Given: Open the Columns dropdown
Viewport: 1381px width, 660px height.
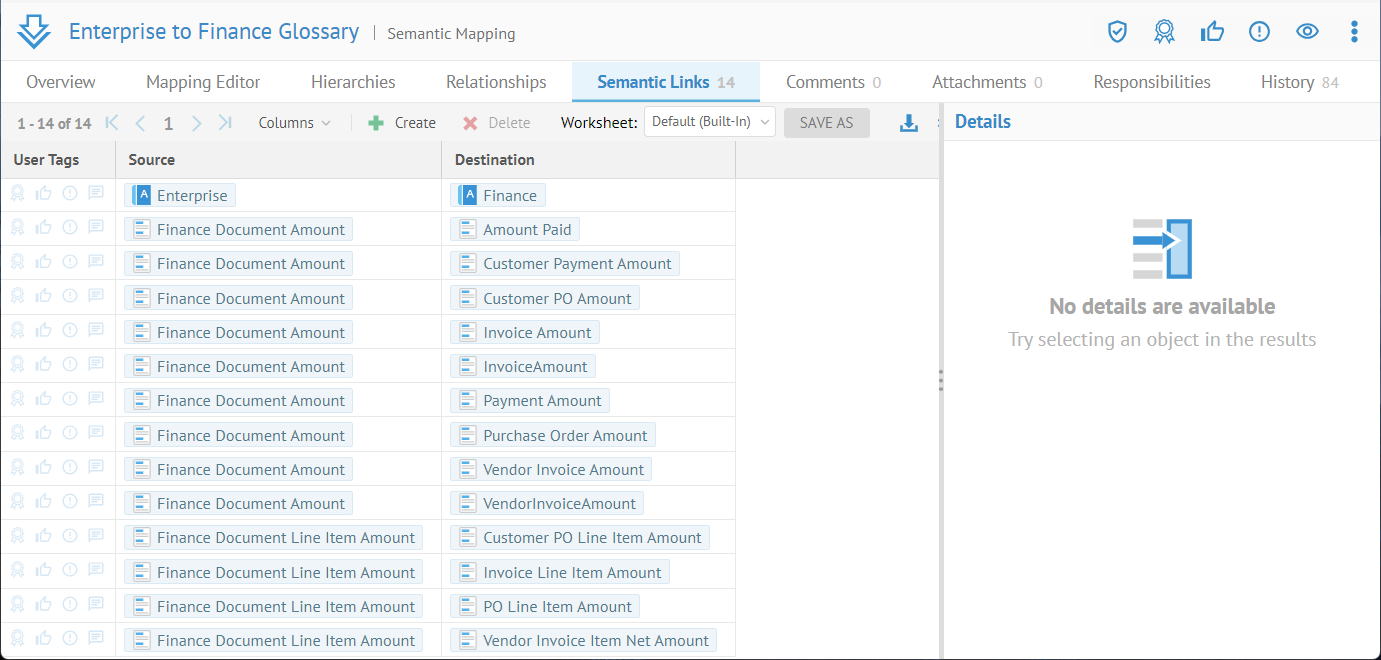Looking at the screenshot, I should click(x=294, y=123).
